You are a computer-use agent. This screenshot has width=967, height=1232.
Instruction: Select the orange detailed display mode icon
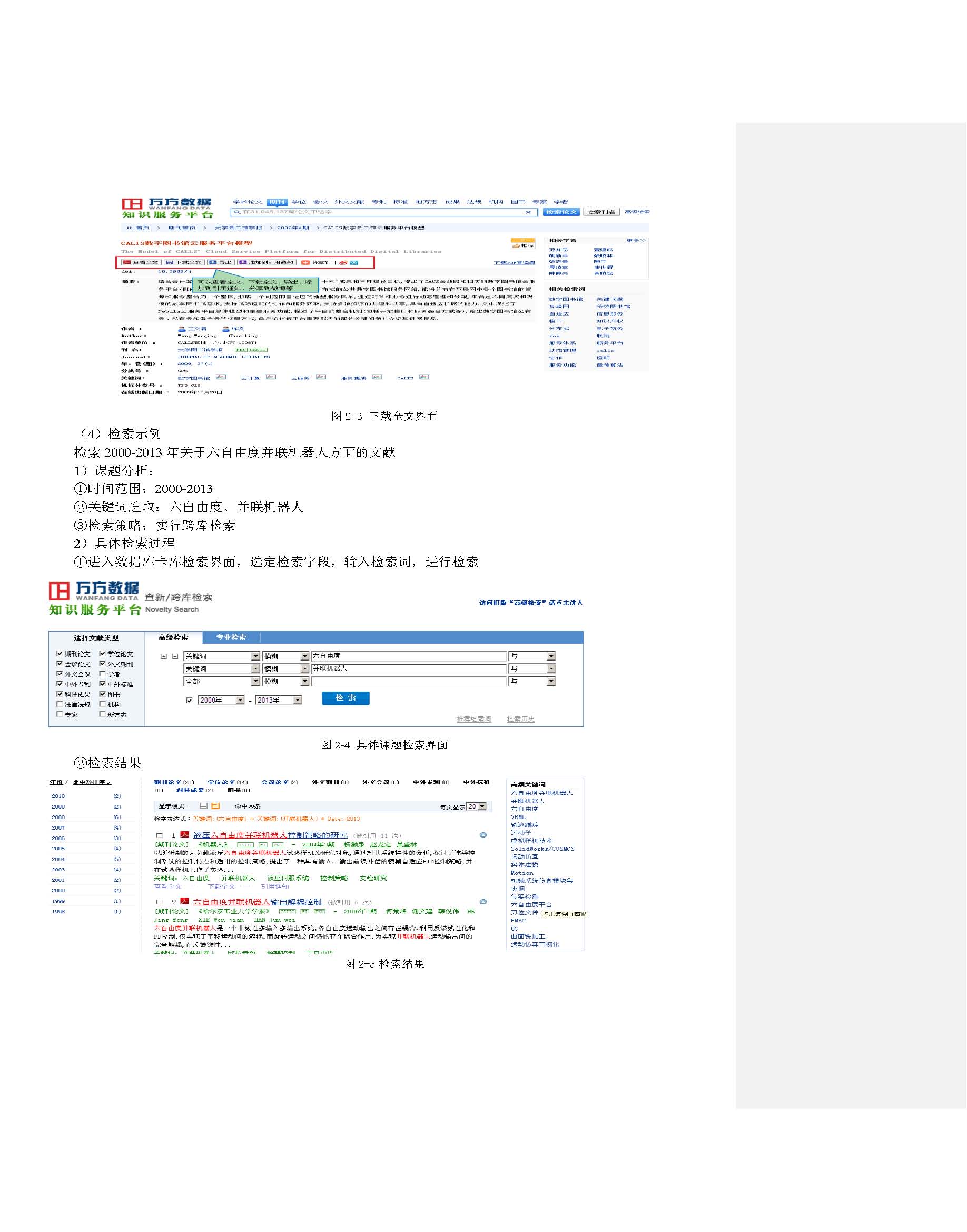215,806
